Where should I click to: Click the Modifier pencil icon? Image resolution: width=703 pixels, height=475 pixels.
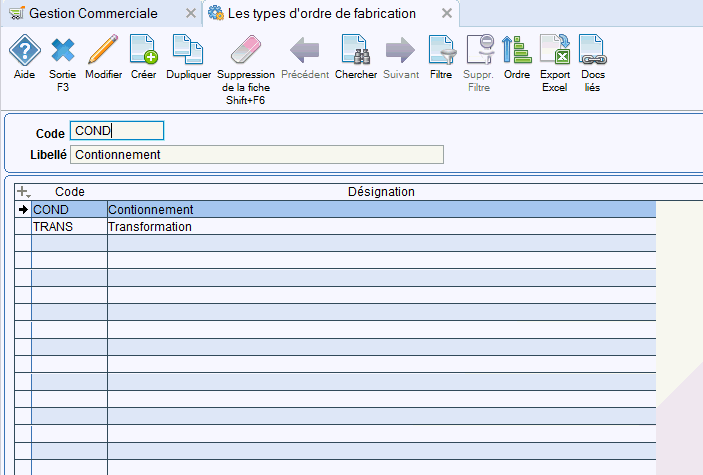tap(103, 51)
